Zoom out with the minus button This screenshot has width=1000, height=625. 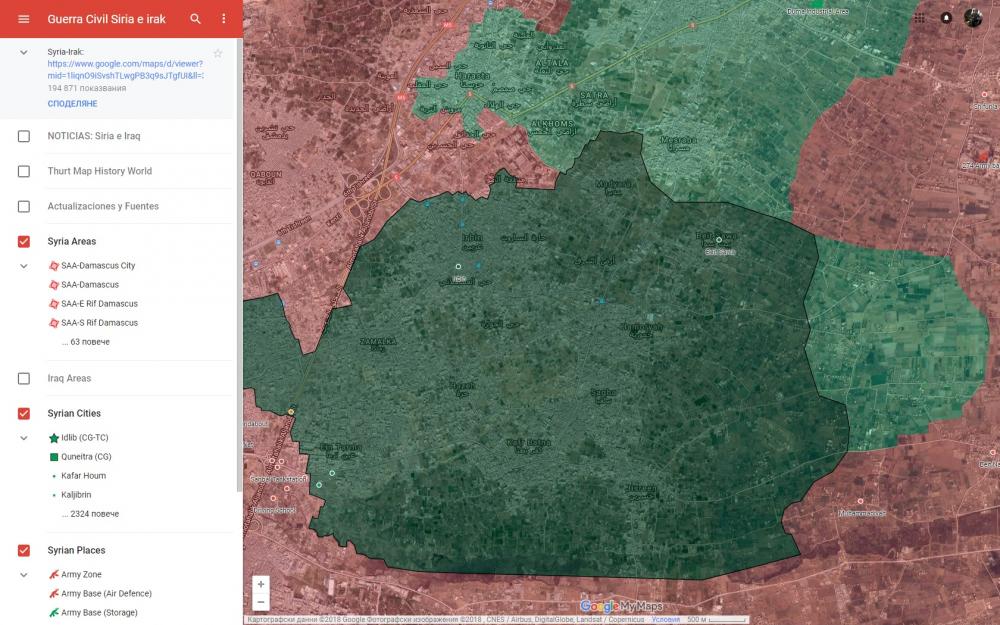pos(261,602)
